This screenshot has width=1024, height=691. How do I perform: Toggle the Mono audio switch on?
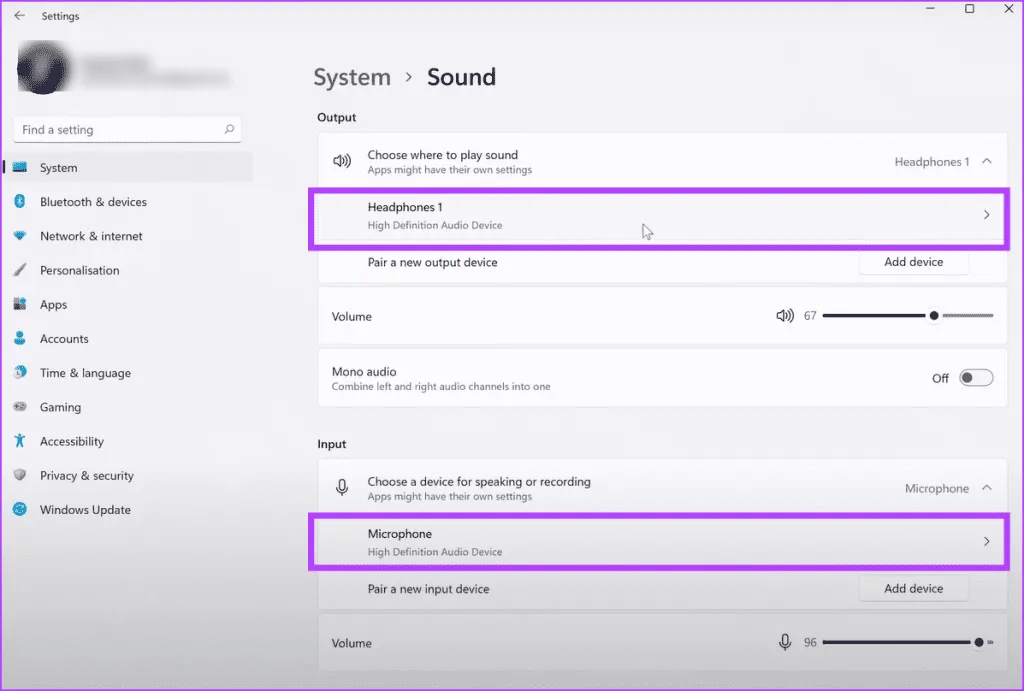point(975,378)
